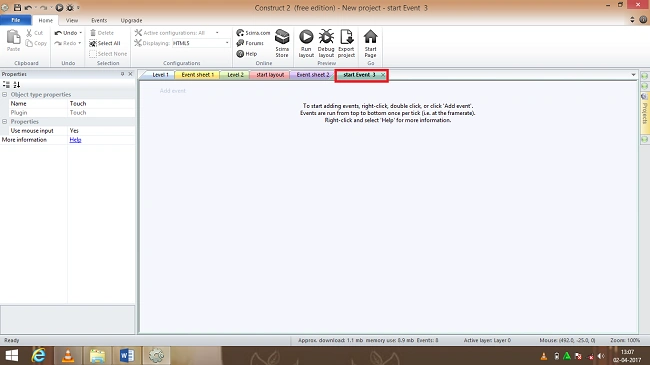The width and height of the screenshot is (650, 365).
Task: Switch to Event sheet 1 tab
Action: tap(197, 75)
